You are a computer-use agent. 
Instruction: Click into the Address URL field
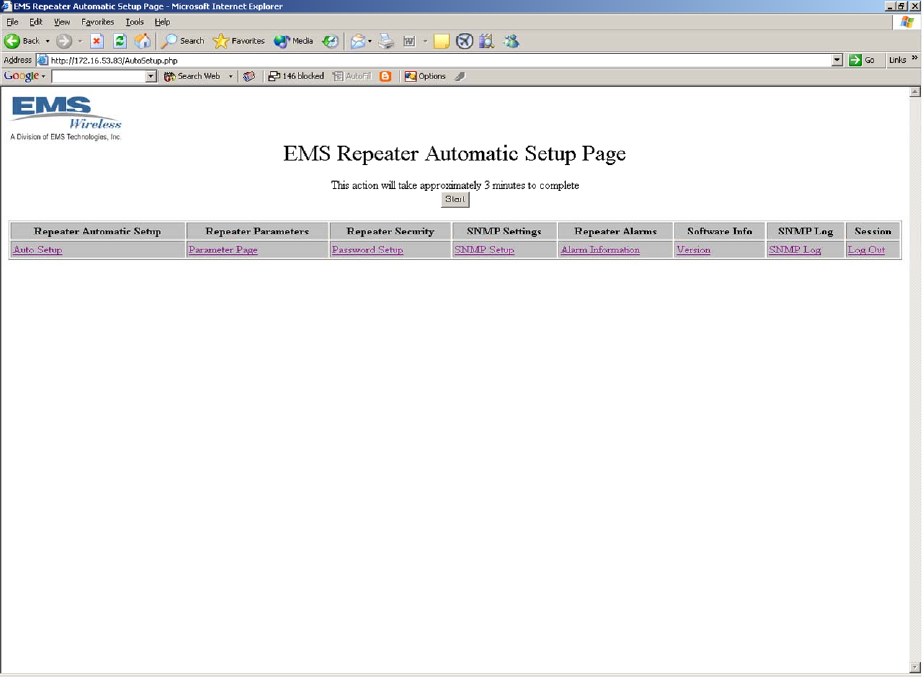coord(440,60)
